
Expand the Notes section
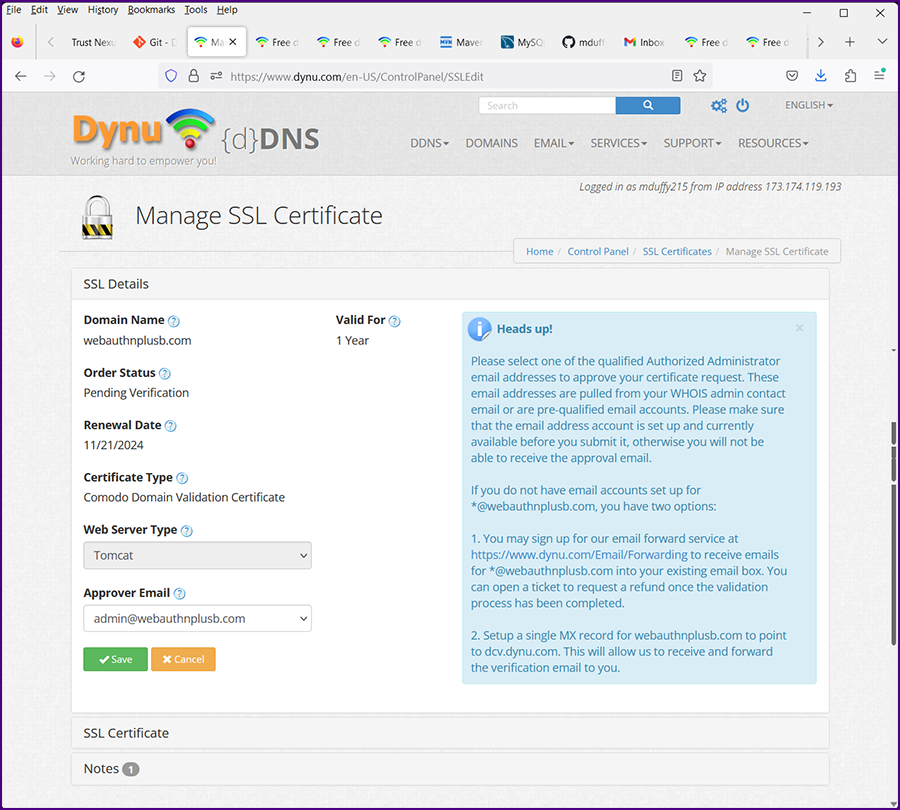coord(101,769)
